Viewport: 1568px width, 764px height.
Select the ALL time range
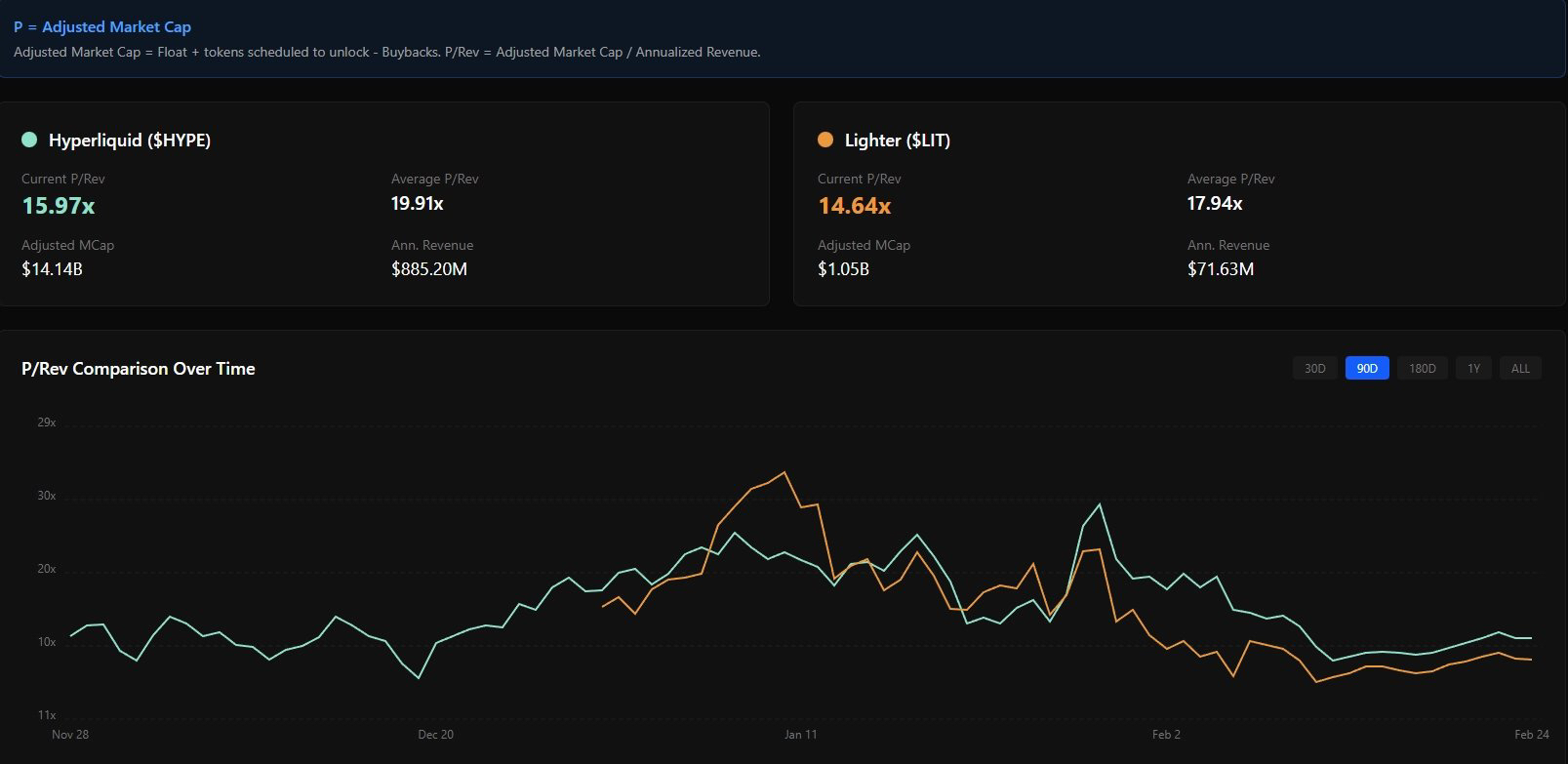1519,368
